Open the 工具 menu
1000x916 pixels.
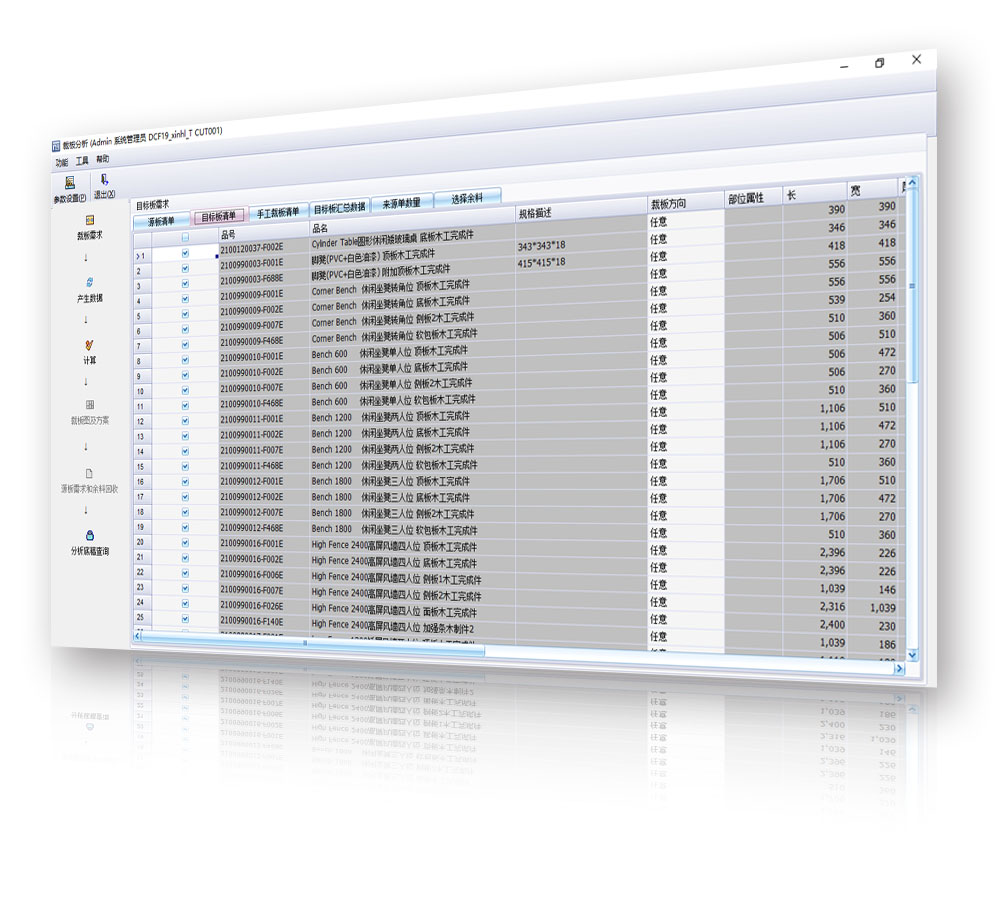[83, 160]
